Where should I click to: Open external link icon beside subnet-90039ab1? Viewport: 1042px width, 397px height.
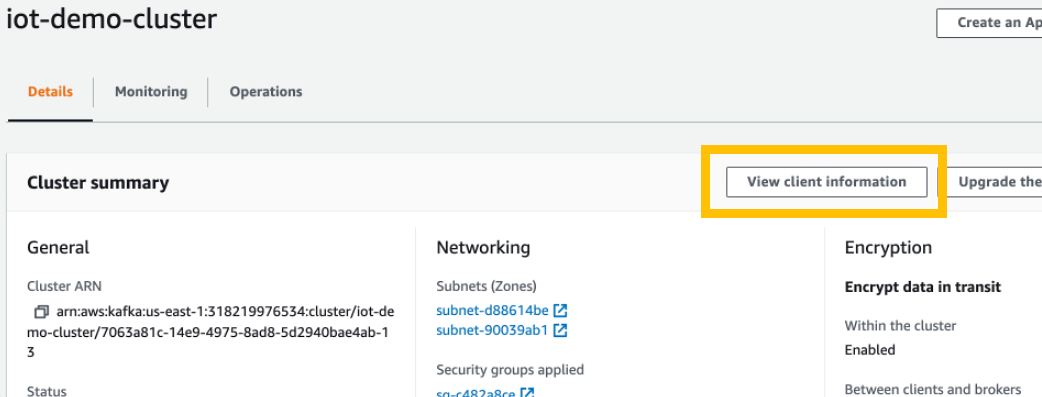tap(560, 330)
